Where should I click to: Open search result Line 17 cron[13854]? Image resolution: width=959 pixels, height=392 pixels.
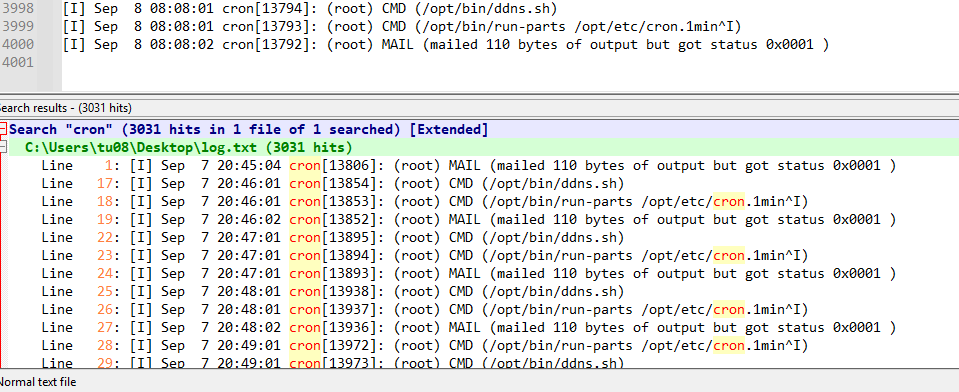333,183
